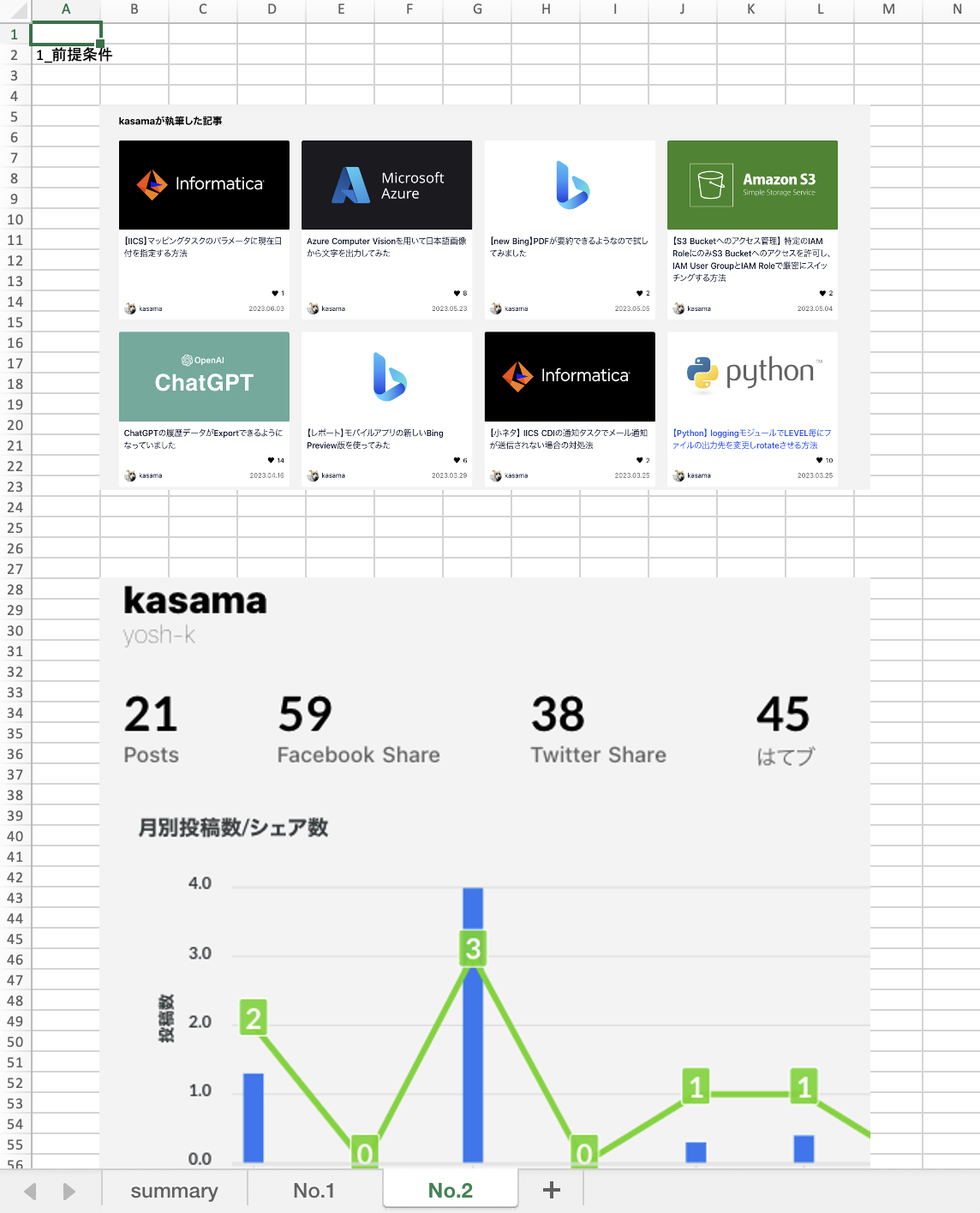The width and height of the screenshot is (980, 1213).
Task: Open the Python logging article link
Action: [x=751, y=439]
